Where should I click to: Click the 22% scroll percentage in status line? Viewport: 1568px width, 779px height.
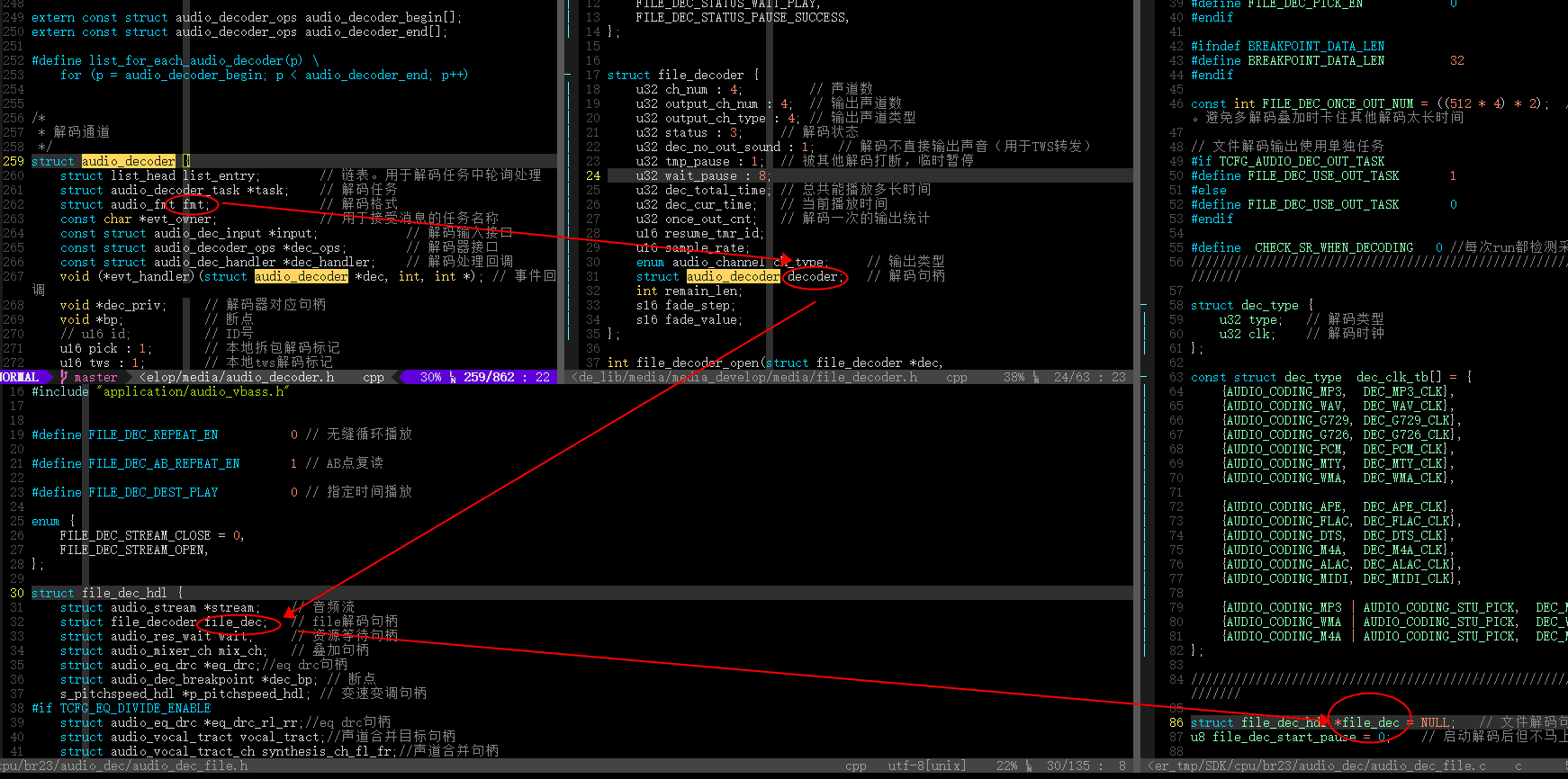click(1006, 766)
